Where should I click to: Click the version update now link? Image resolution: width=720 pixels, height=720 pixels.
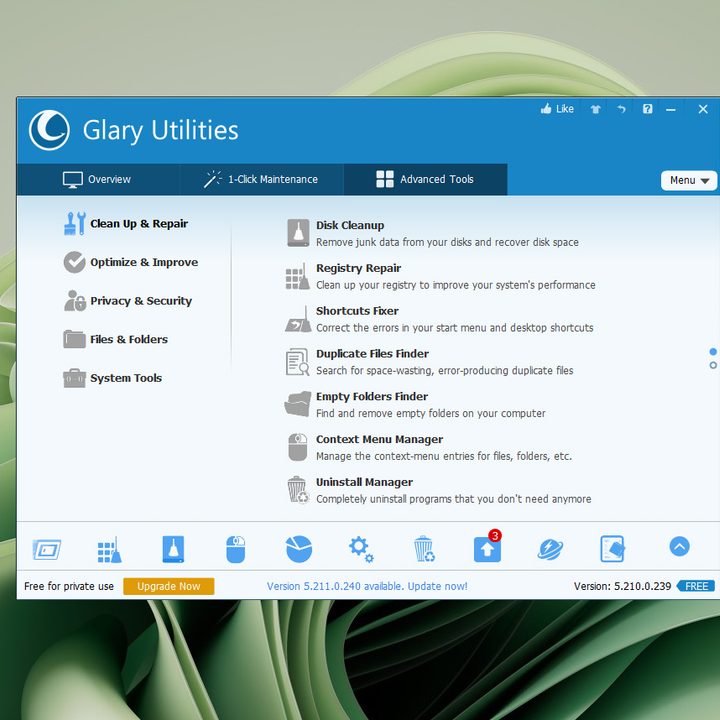pos(367,586)
